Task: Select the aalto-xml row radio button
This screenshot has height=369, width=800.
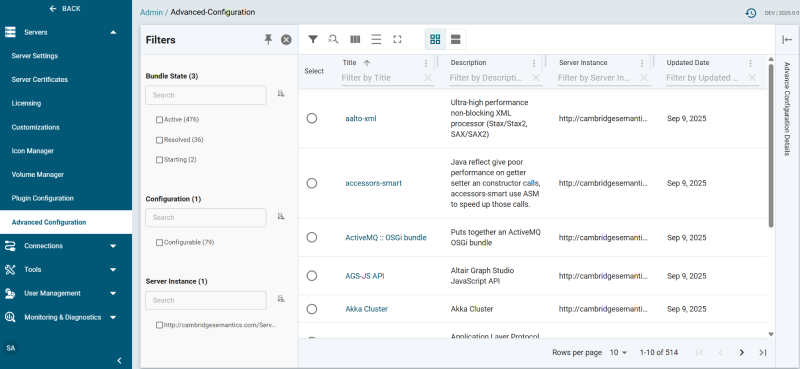Action: pyautogui.click(x=312, y=118)
